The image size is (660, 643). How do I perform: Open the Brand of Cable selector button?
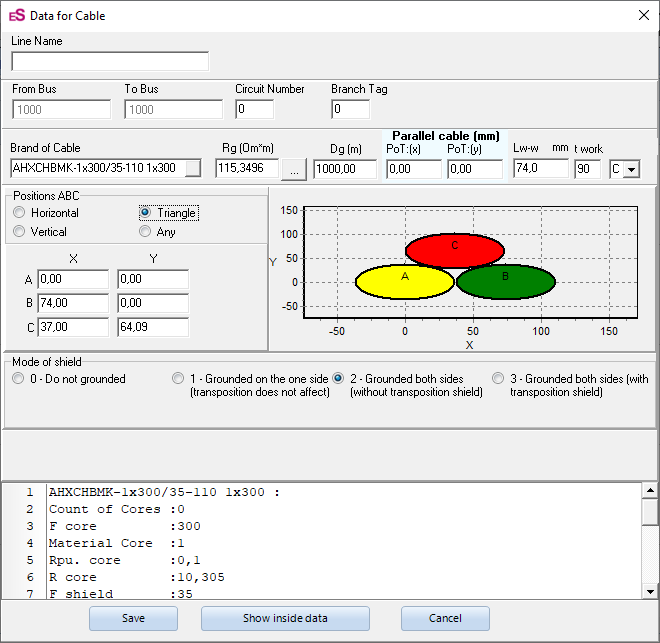(x=193, y=168)
